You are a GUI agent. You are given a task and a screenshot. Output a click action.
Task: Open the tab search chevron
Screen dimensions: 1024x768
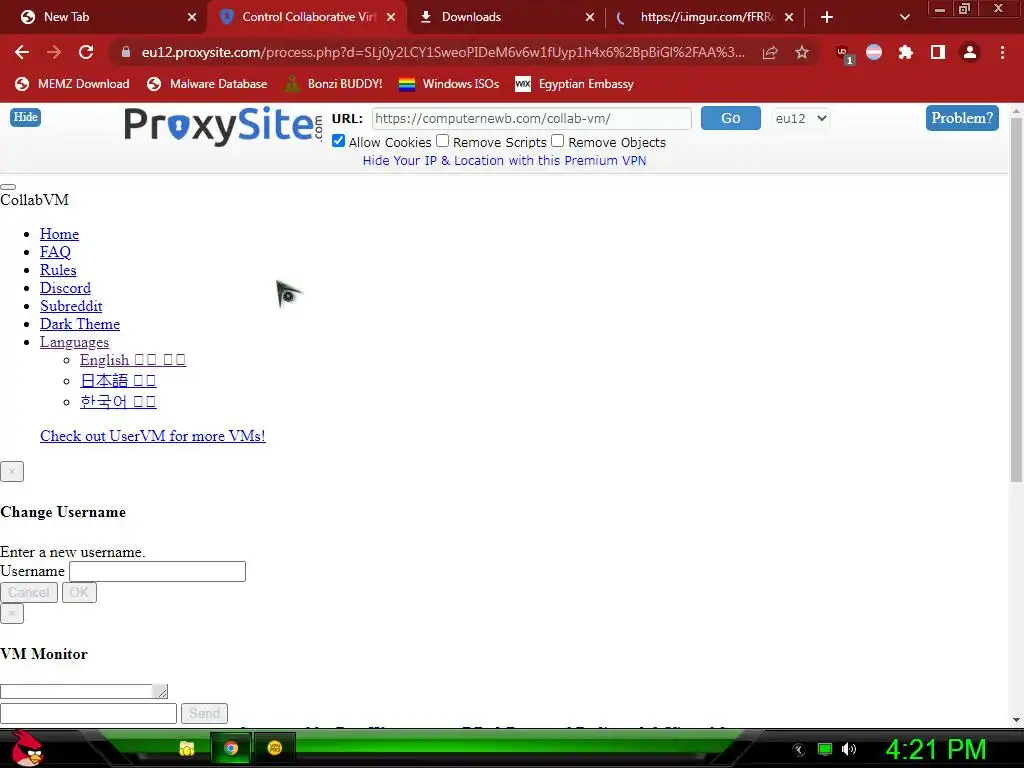tap(904, 17)
